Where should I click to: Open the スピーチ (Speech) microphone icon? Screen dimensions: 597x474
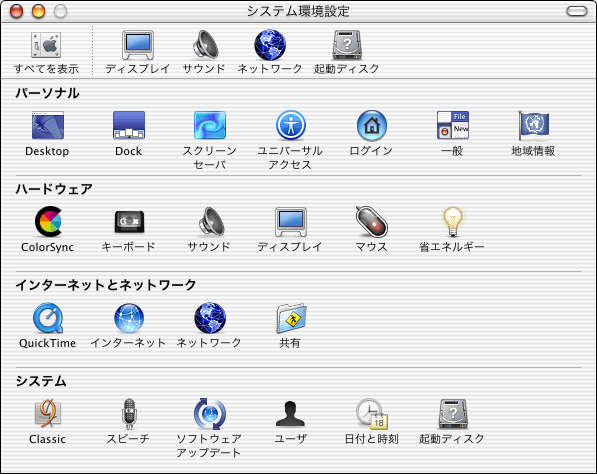pos(129,414)
